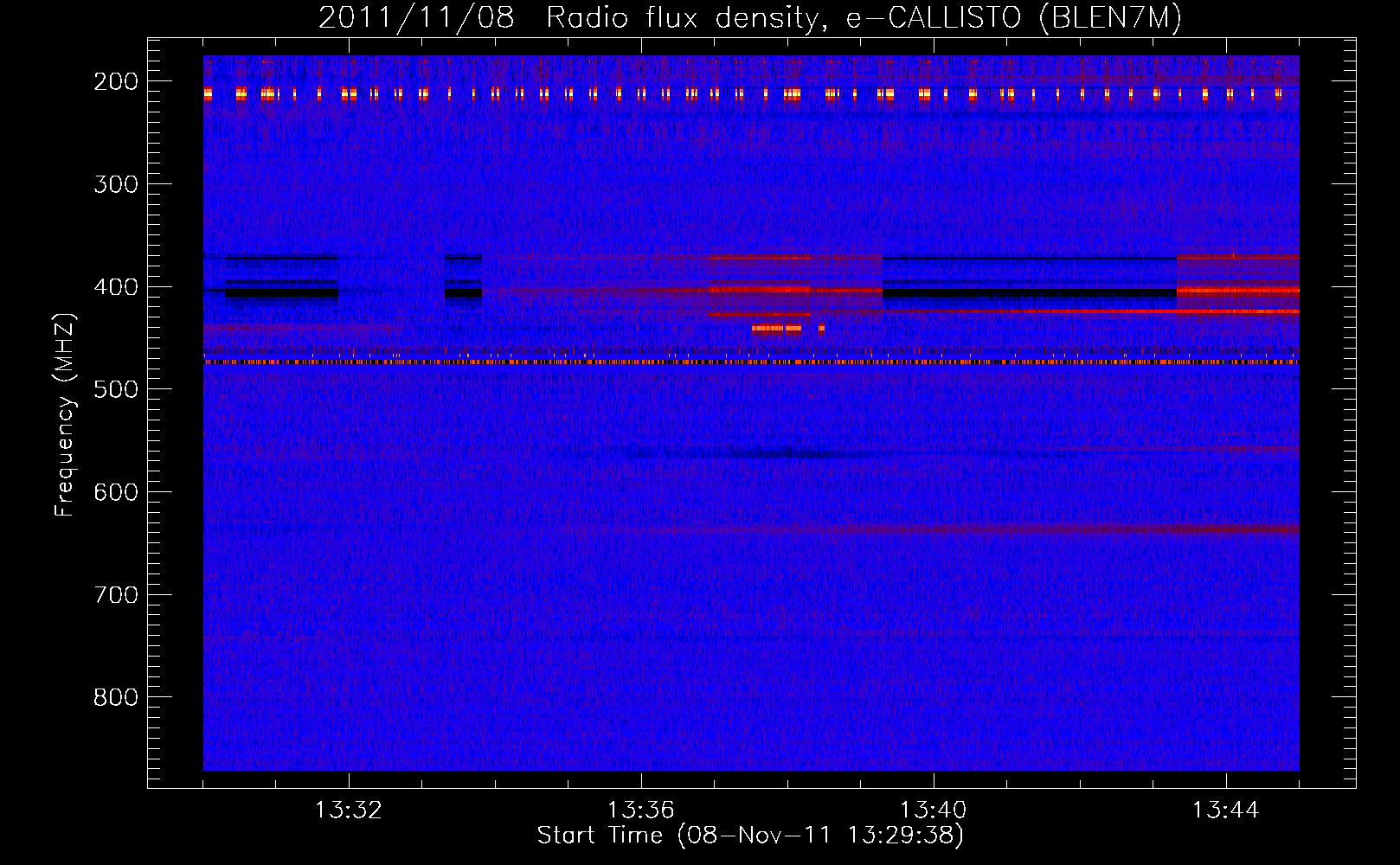Select the 500 frequency tick label
1400x865 pixels.
point(115,389)
